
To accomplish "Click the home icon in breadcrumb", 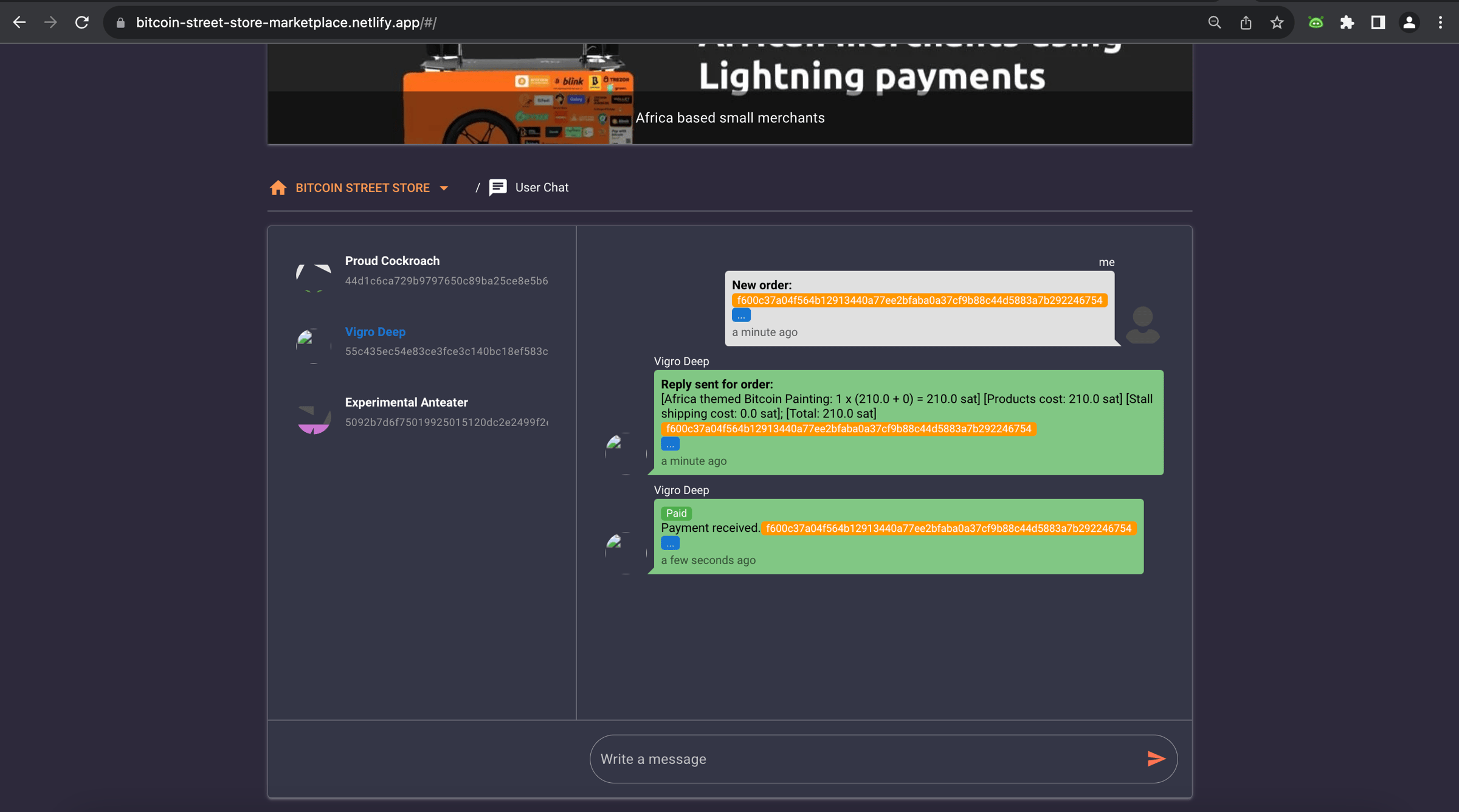I will point(278,188).
